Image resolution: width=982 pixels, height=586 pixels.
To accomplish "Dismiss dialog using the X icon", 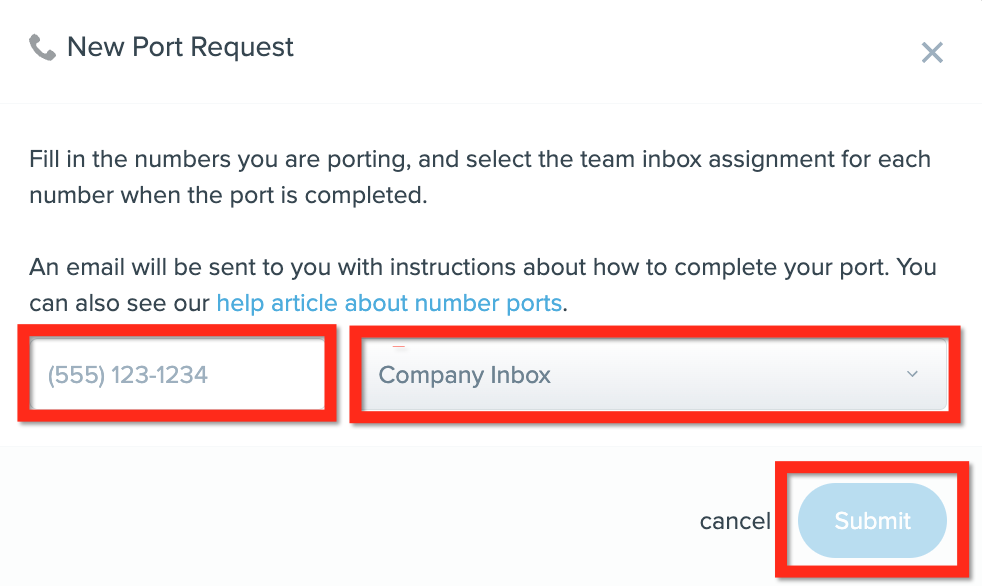I will point(932,53).
